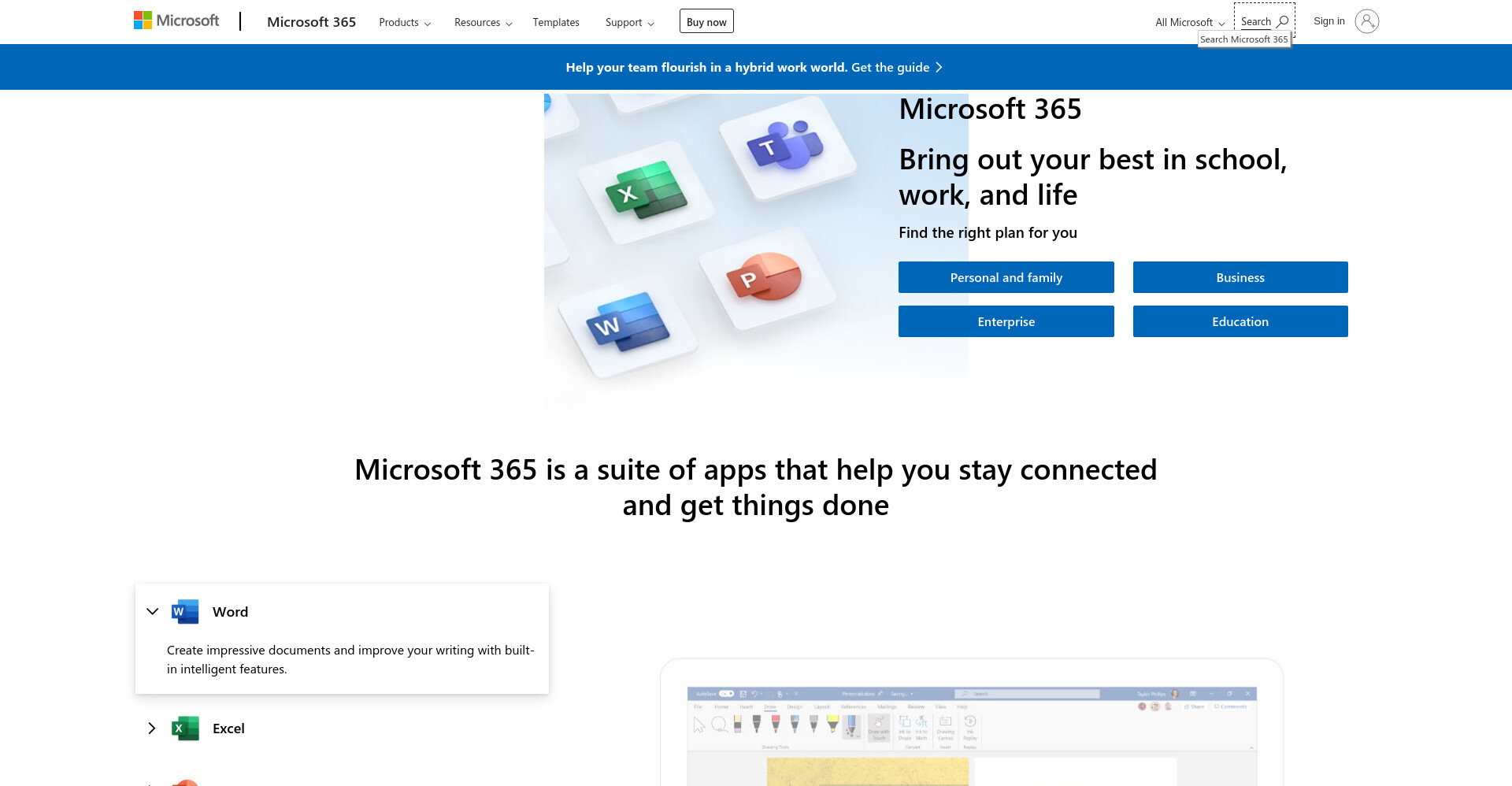Choose the Business plan button
The width and height of the screenshot is (1512, 786).
[x=1240, y=277]
